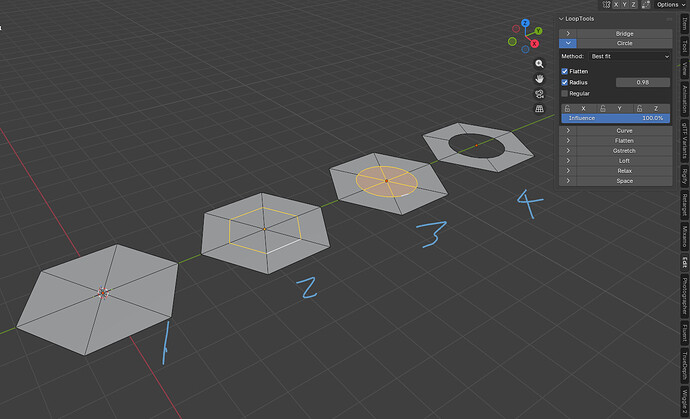
Task: Click the hollow red negative X gizmo circle
Action: [x=516, y=29]
